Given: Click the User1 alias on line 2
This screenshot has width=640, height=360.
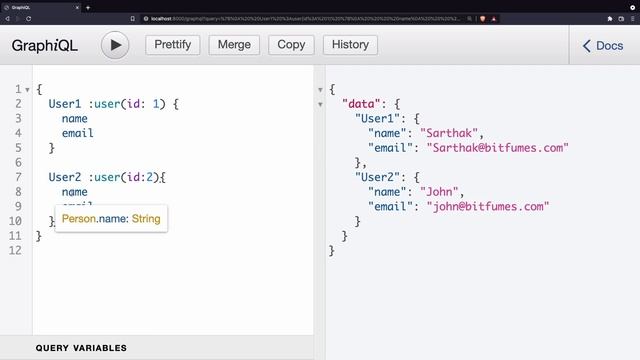Looking at the screenshot, I should click(x=65, y=104).
